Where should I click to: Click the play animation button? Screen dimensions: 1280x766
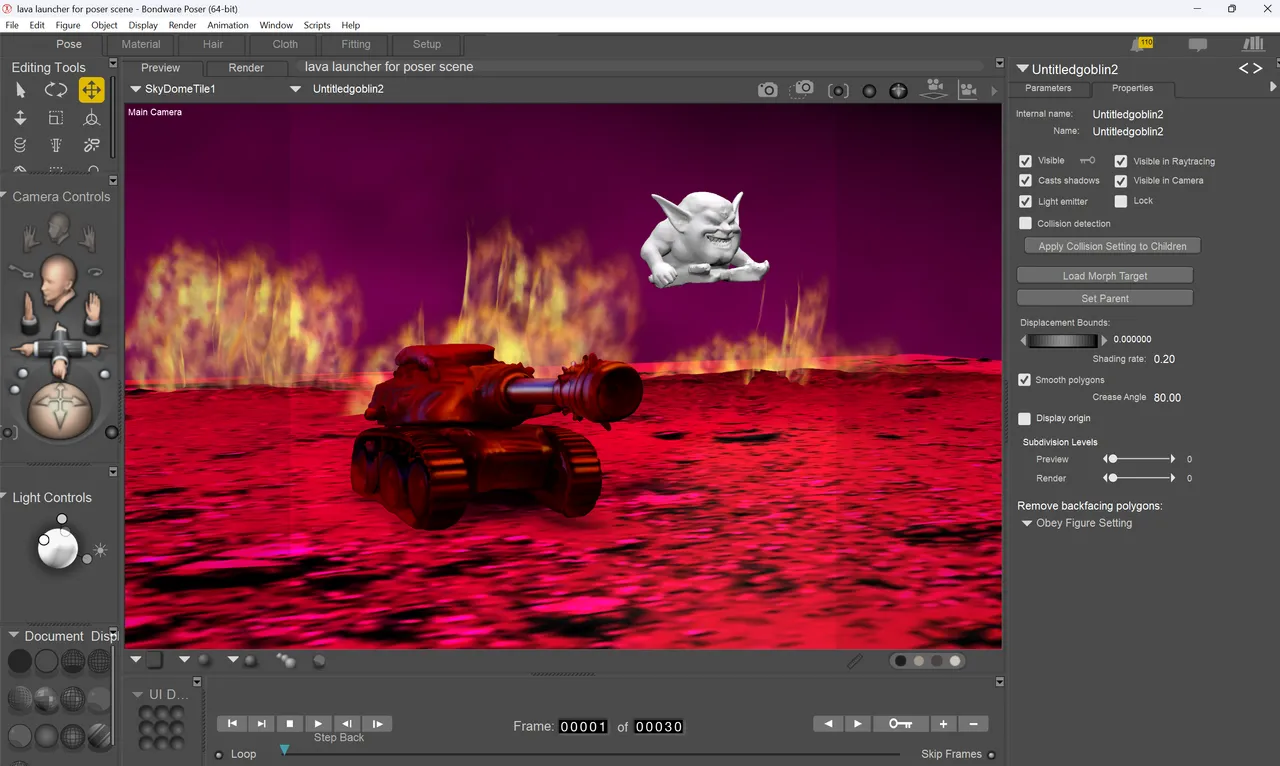pos(318,724)
